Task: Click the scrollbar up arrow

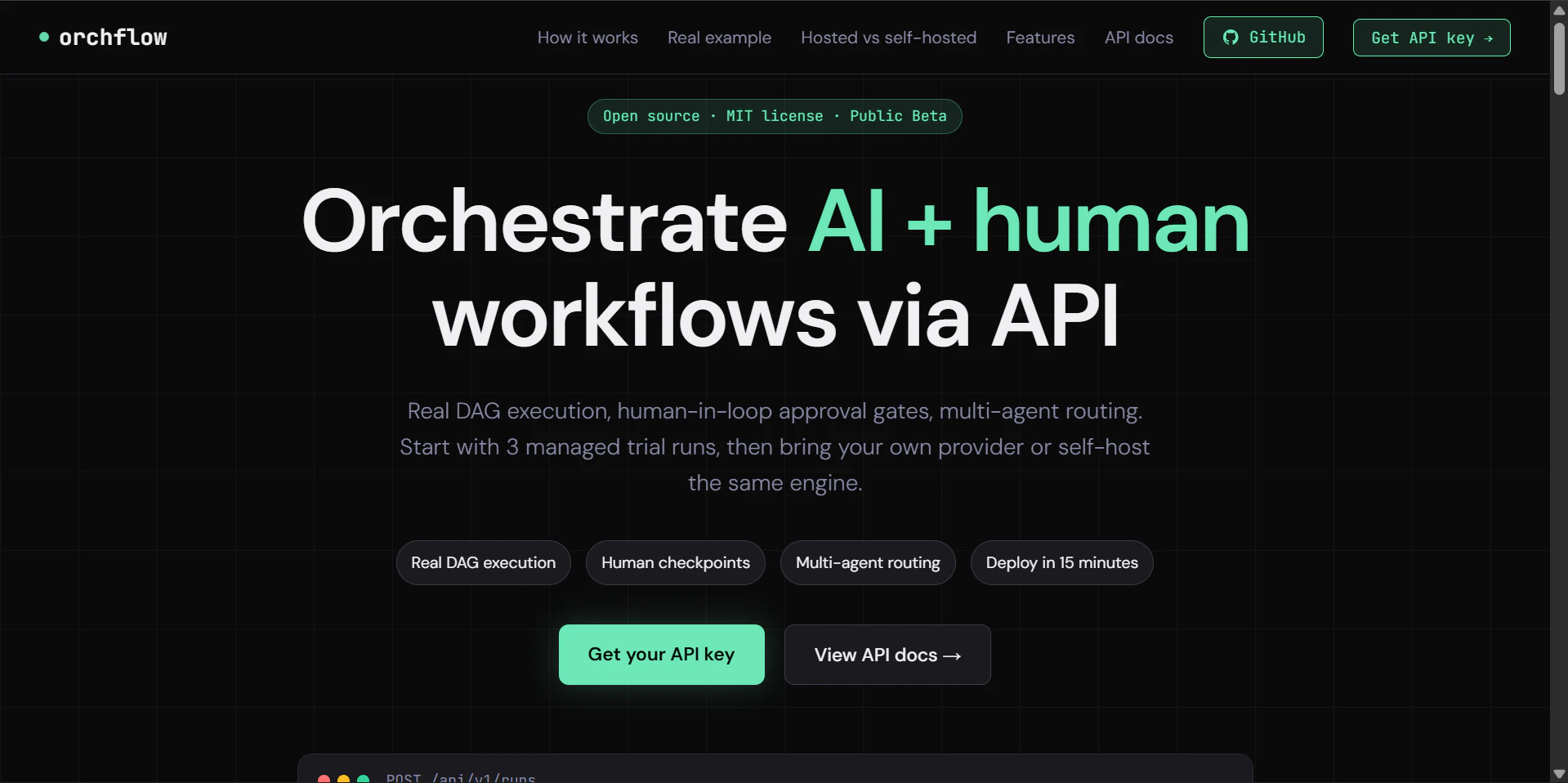Action: (1559, 9)
